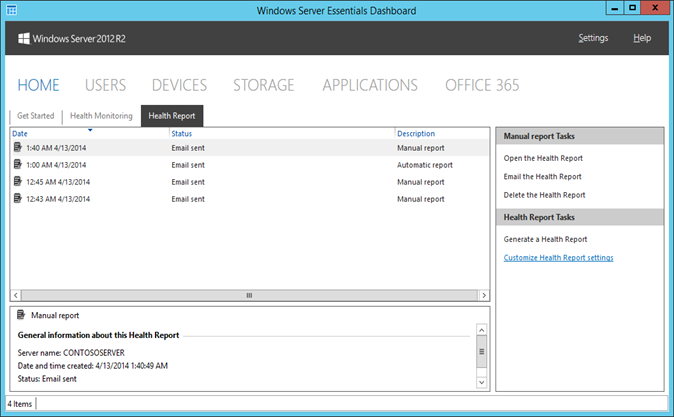Screen dimensions: 674x417
Task: Select the 1:40 AM 4/13/2014 report row
Action: [x=250, y=147]
